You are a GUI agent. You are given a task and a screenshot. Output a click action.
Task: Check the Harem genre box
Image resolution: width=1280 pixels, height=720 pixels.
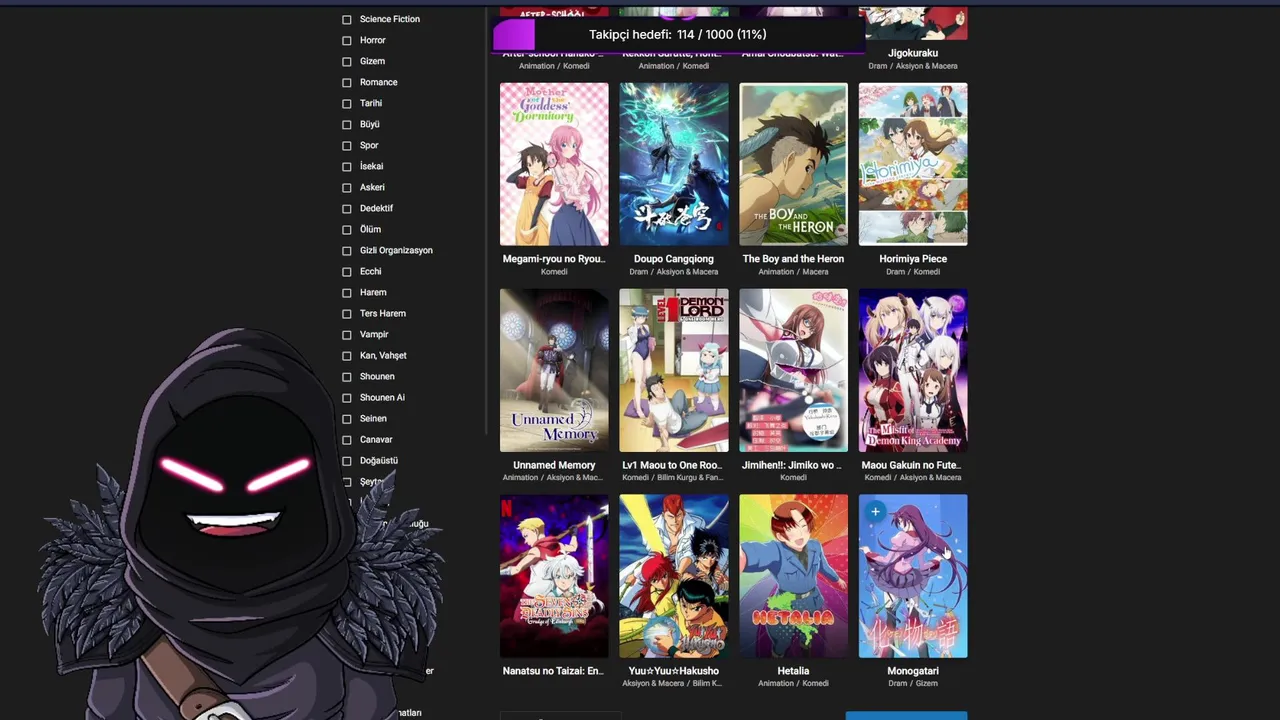pos(347,292)
